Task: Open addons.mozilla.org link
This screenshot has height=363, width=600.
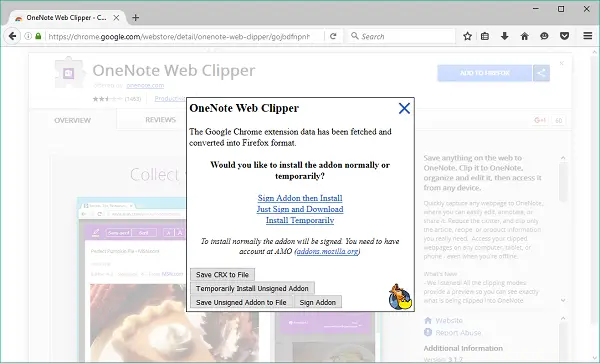Action: [328, 251]
